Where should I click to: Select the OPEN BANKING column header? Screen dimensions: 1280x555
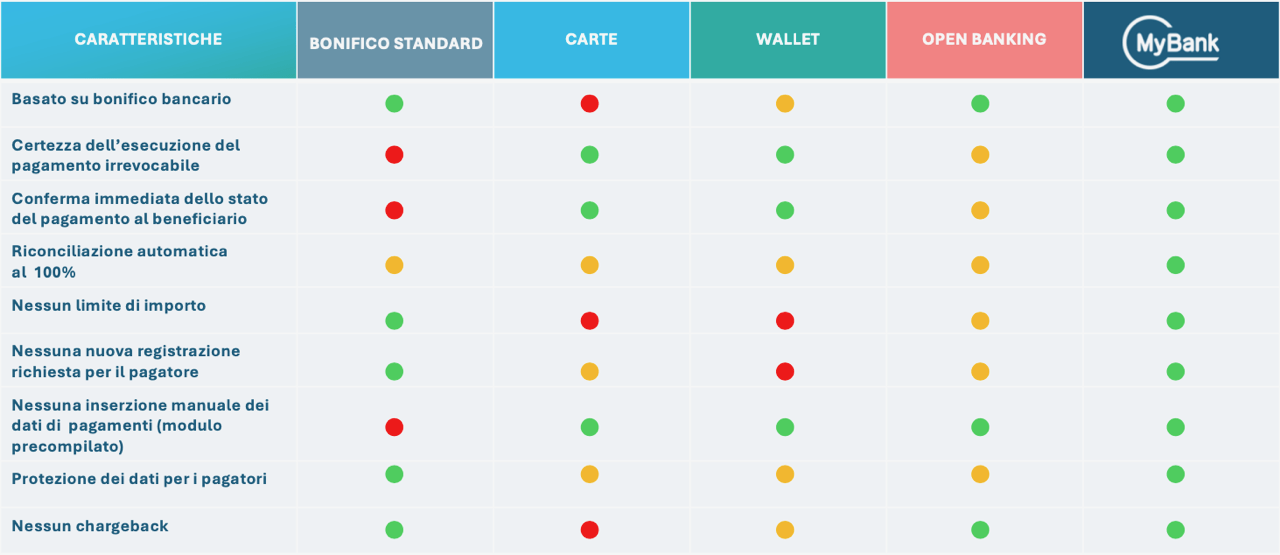[984, 40]
